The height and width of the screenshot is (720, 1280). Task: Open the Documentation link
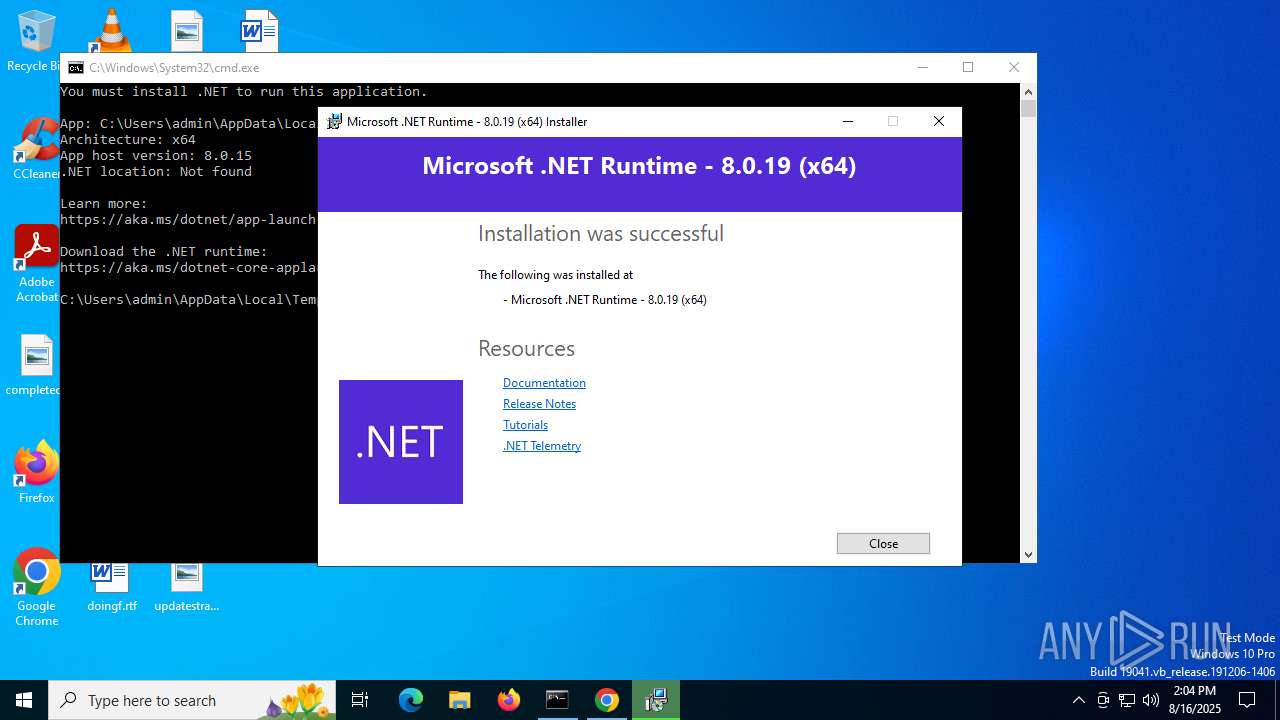tap(544, 383)
